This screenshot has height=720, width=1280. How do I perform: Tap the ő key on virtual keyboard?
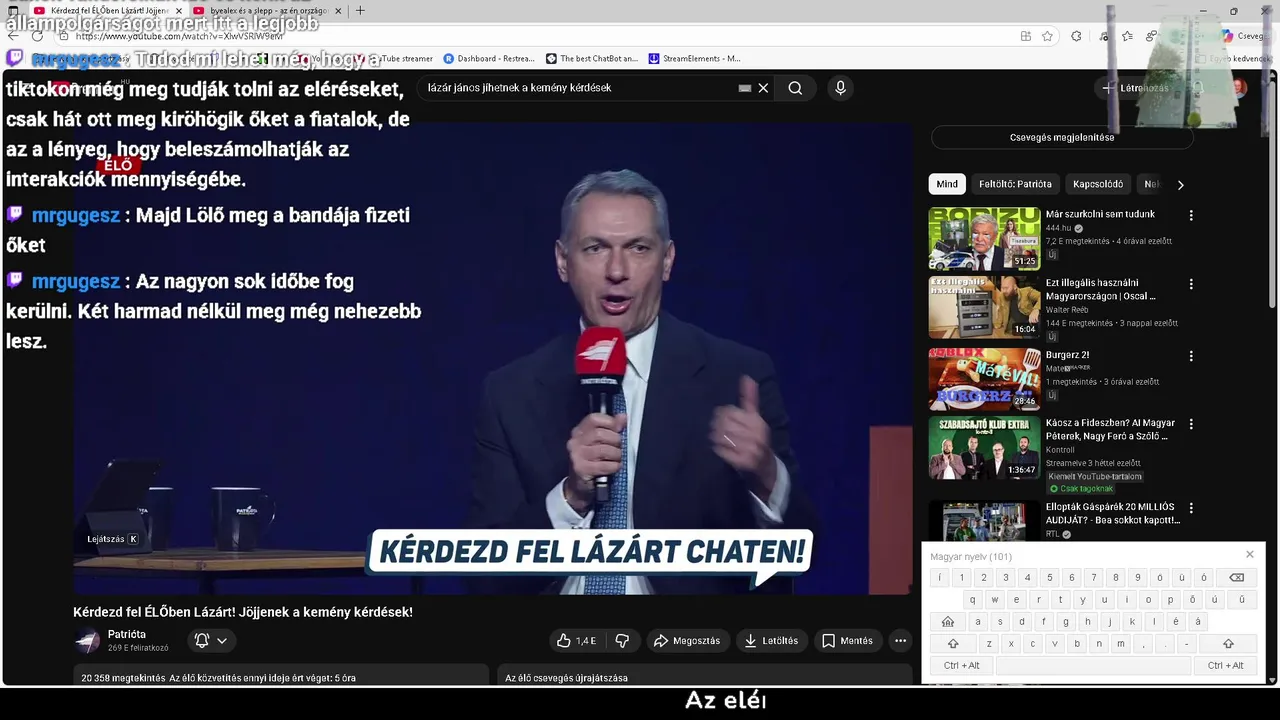[x=1192, y=600]
